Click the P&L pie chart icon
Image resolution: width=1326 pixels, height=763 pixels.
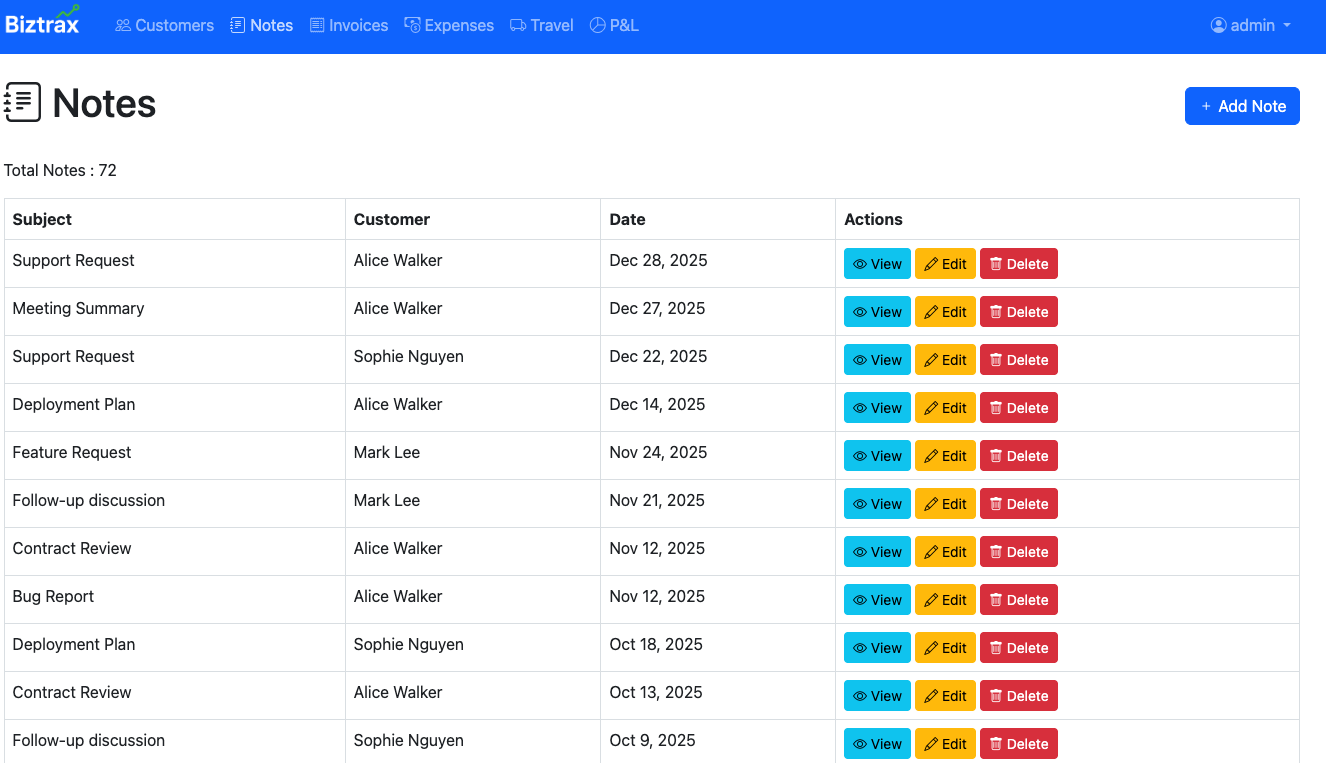[x=597, y=25]
